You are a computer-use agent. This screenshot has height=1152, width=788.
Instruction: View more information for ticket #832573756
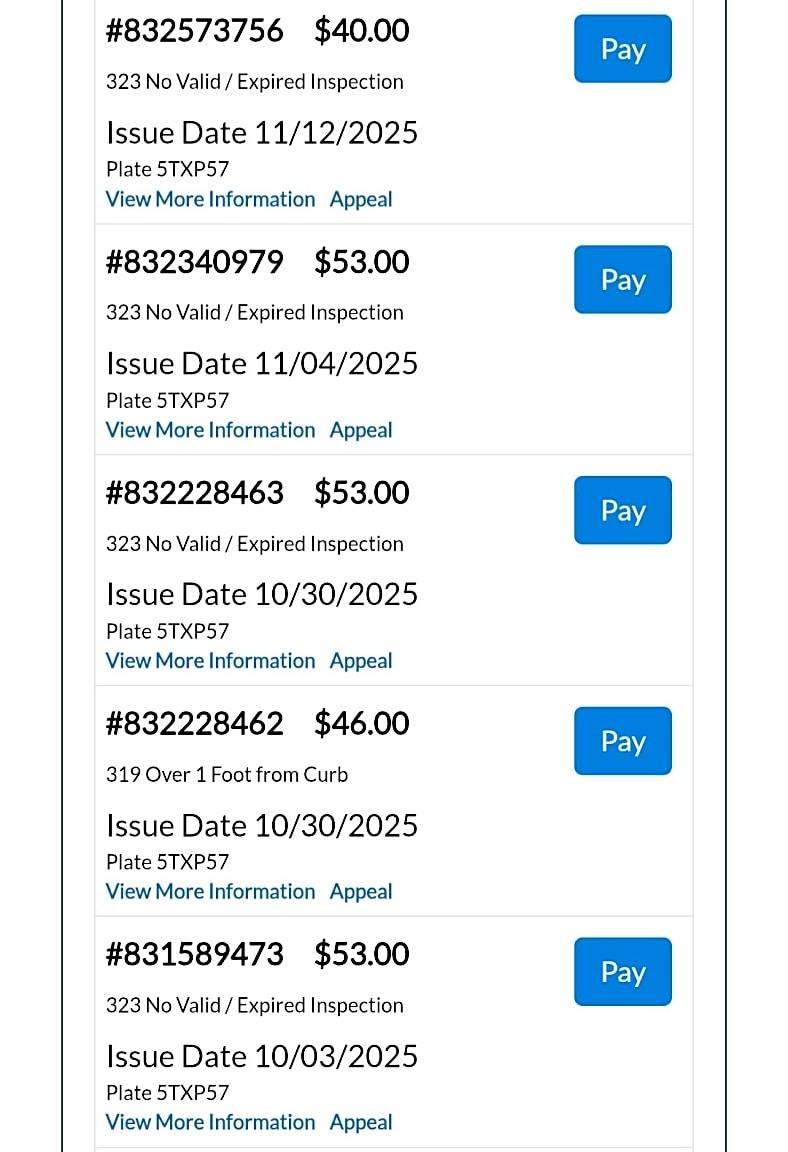pyautogui.click(x=210, y=199)
